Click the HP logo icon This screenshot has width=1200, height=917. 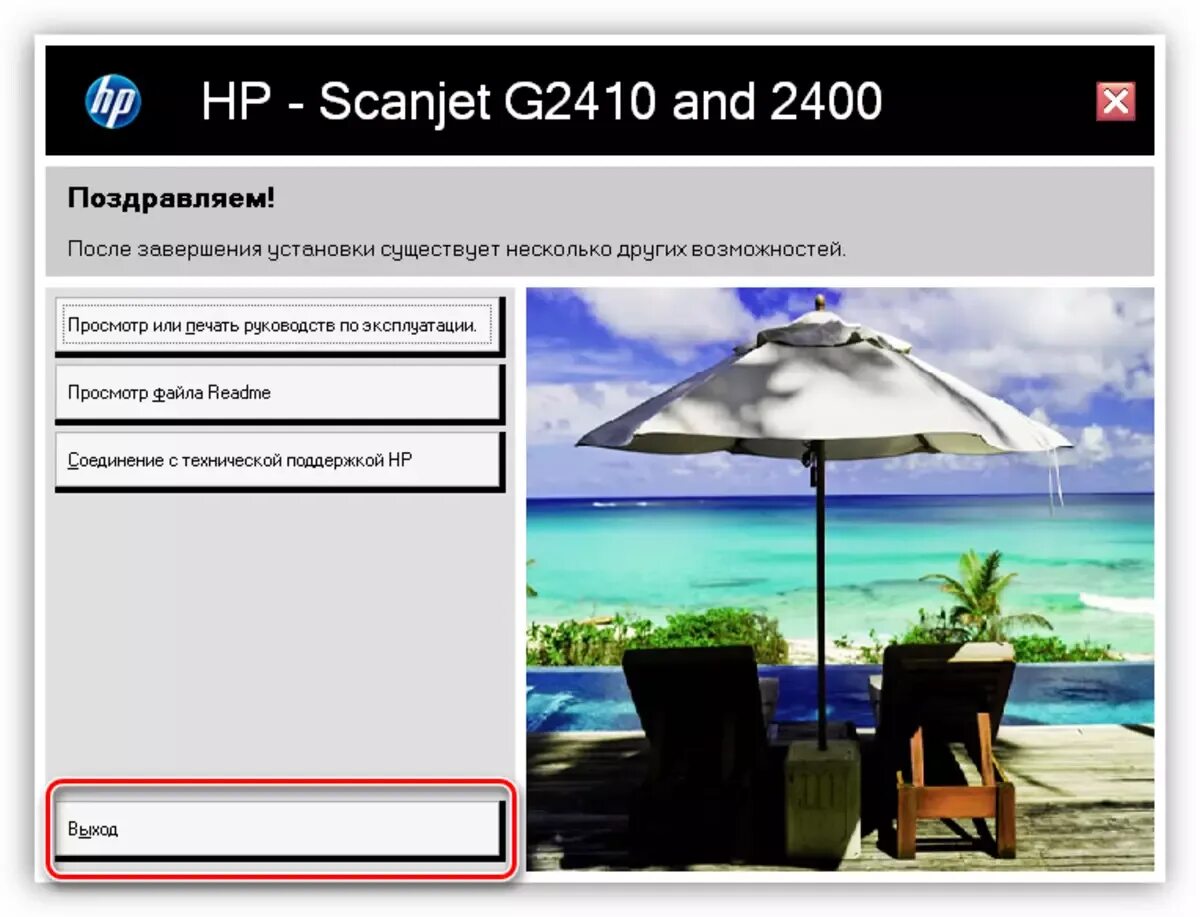(x=113, y=102)
